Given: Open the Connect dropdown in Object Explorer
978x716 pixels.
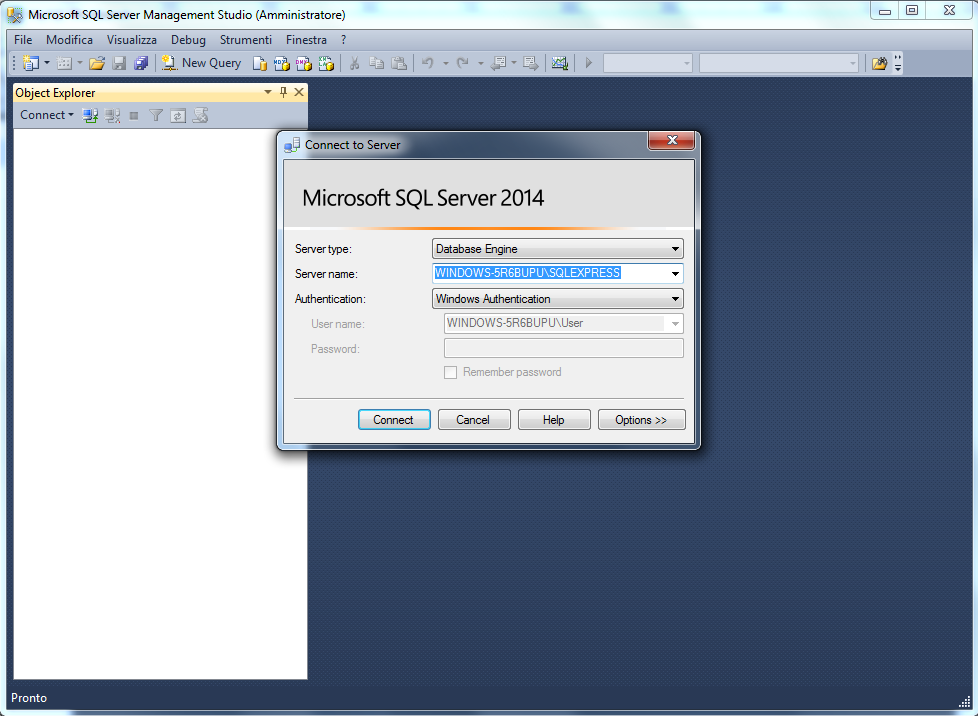Looking at the screenshot, I should coord(47,115).
